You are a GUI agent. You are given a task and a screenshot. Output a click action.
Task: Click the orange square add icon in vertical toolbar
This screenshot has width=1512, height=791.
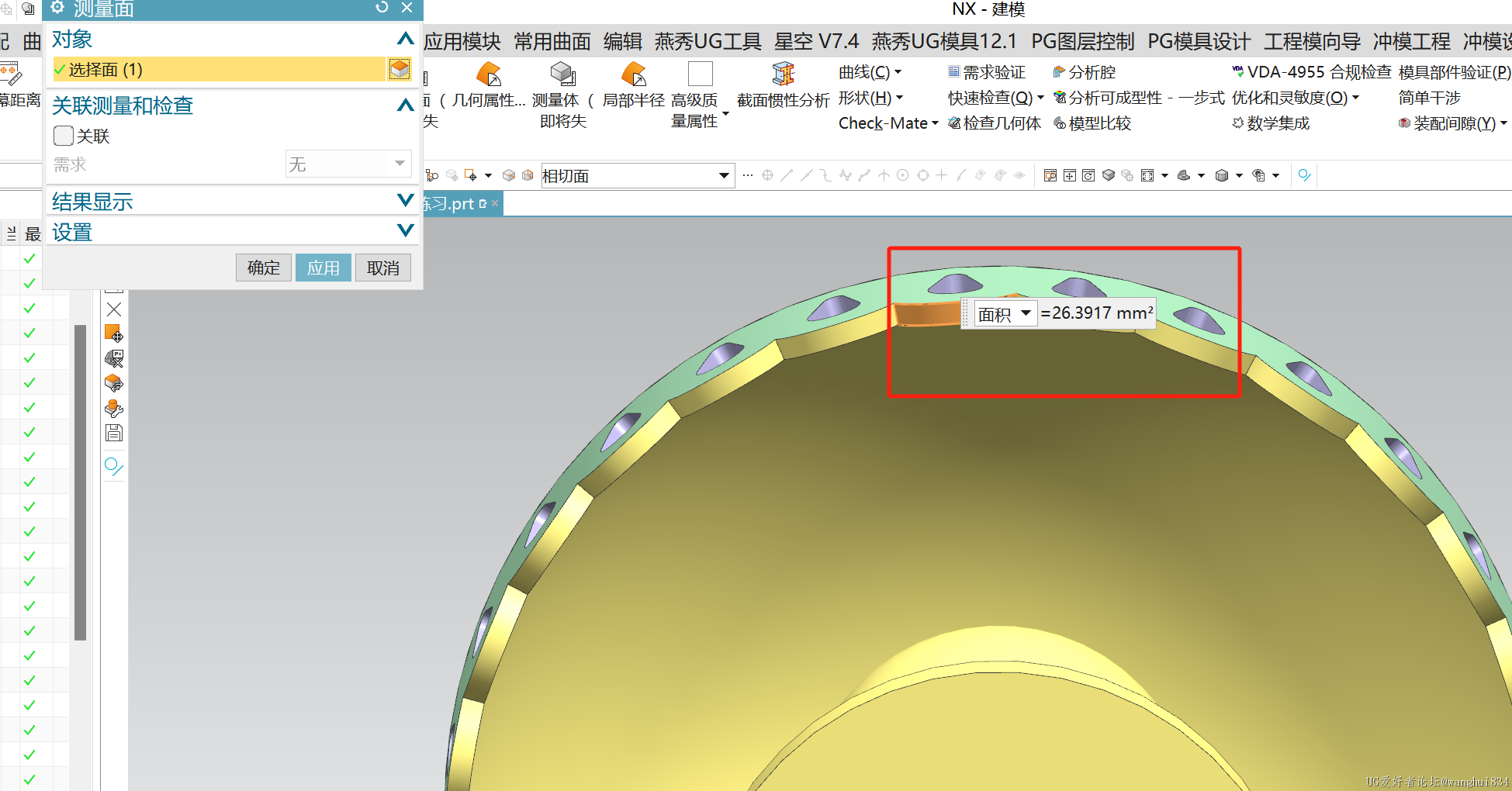click(x=114, y=333)
